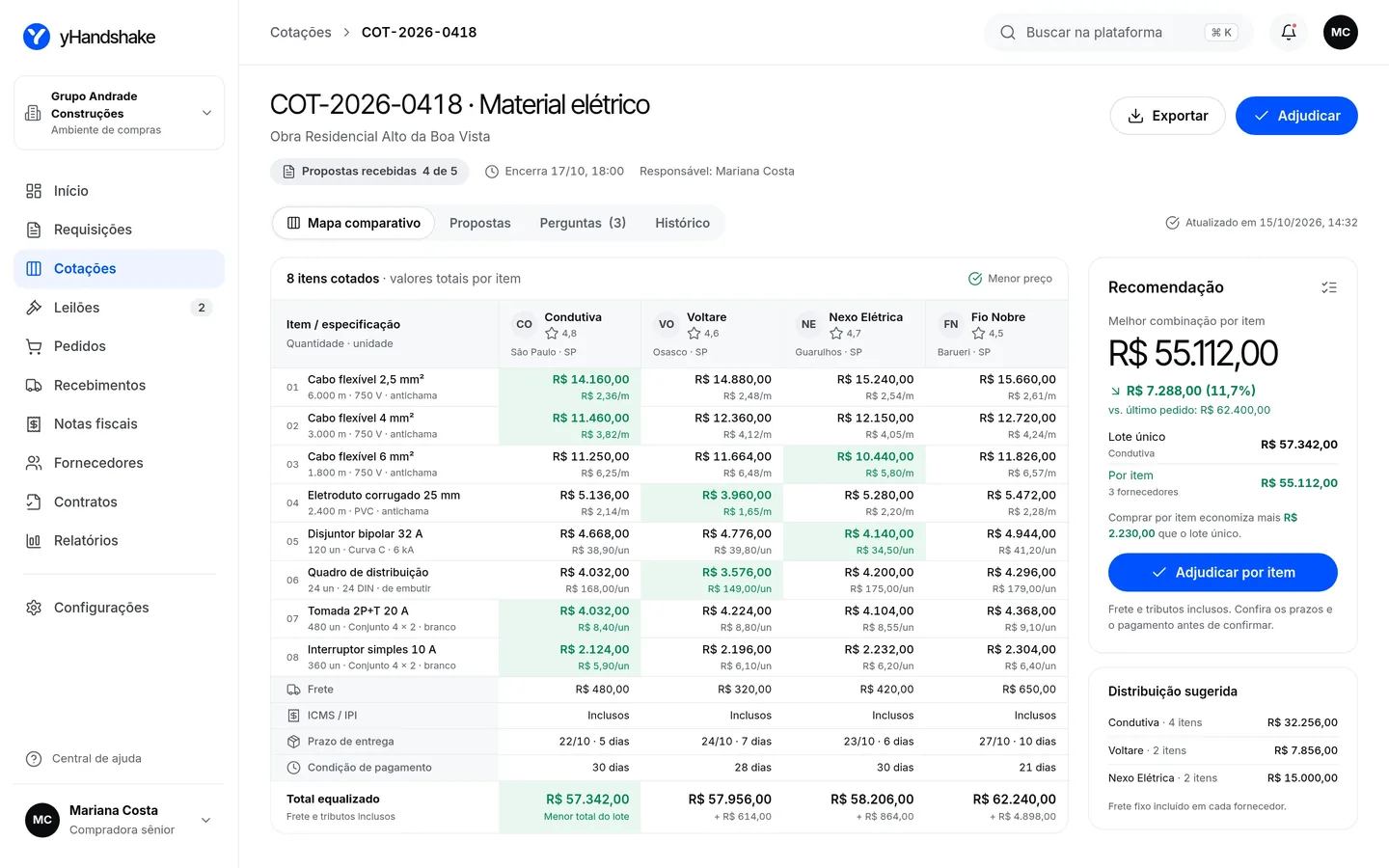
Task: Click the Exportar button
Action: pyautogui.click(x=1167, y=116)
